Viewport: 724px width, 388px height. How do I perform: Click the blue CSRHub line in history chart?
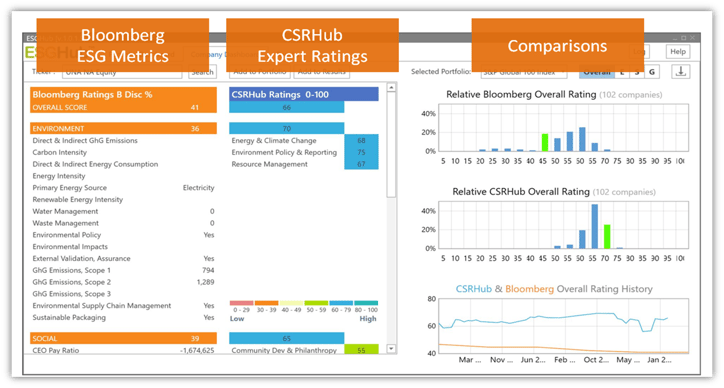(554, 318)
